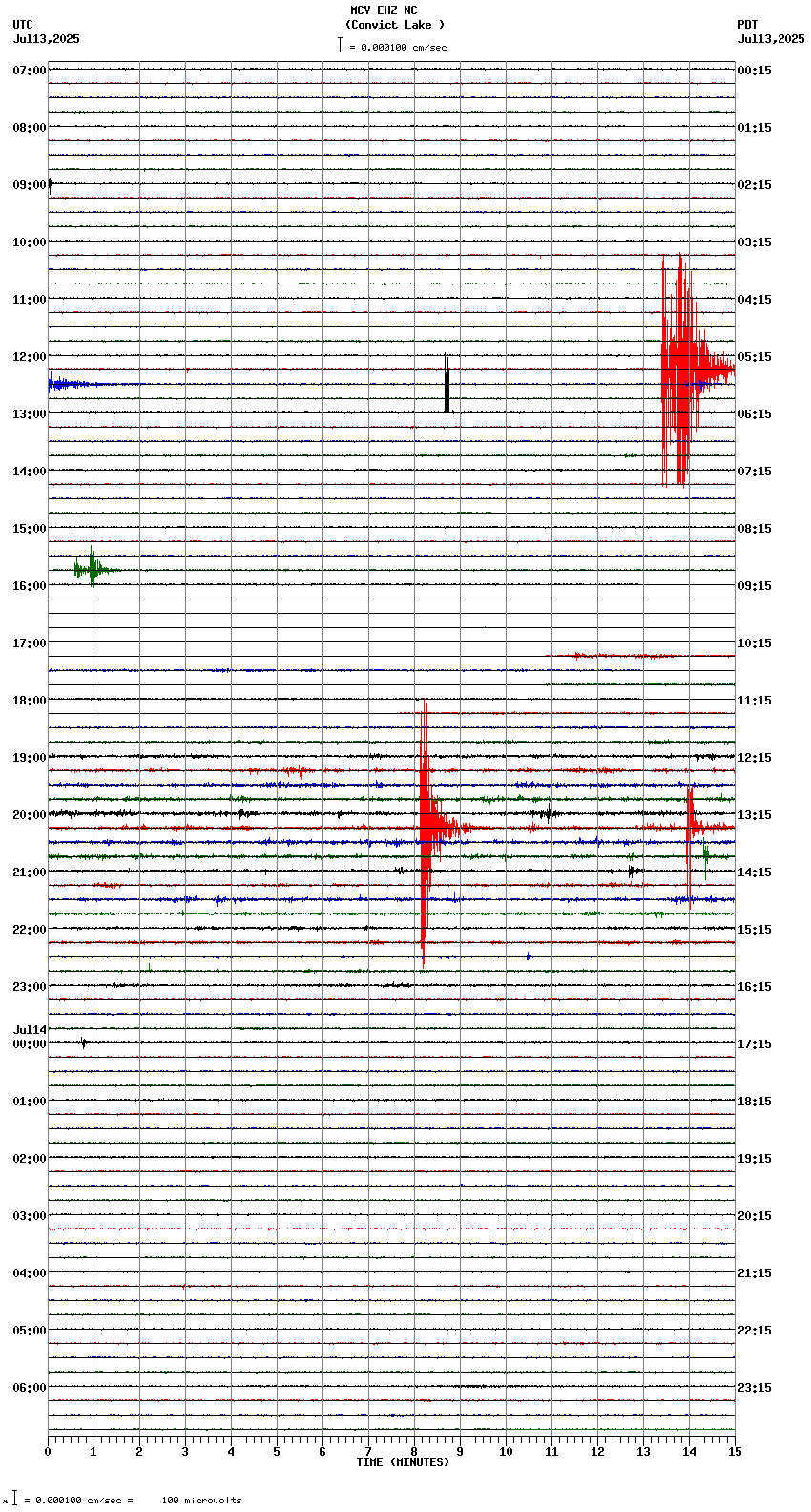This screenshot has height=1512, width=811.
Task: Click the 19:15 PDT time label
Action: point(755,1159)
